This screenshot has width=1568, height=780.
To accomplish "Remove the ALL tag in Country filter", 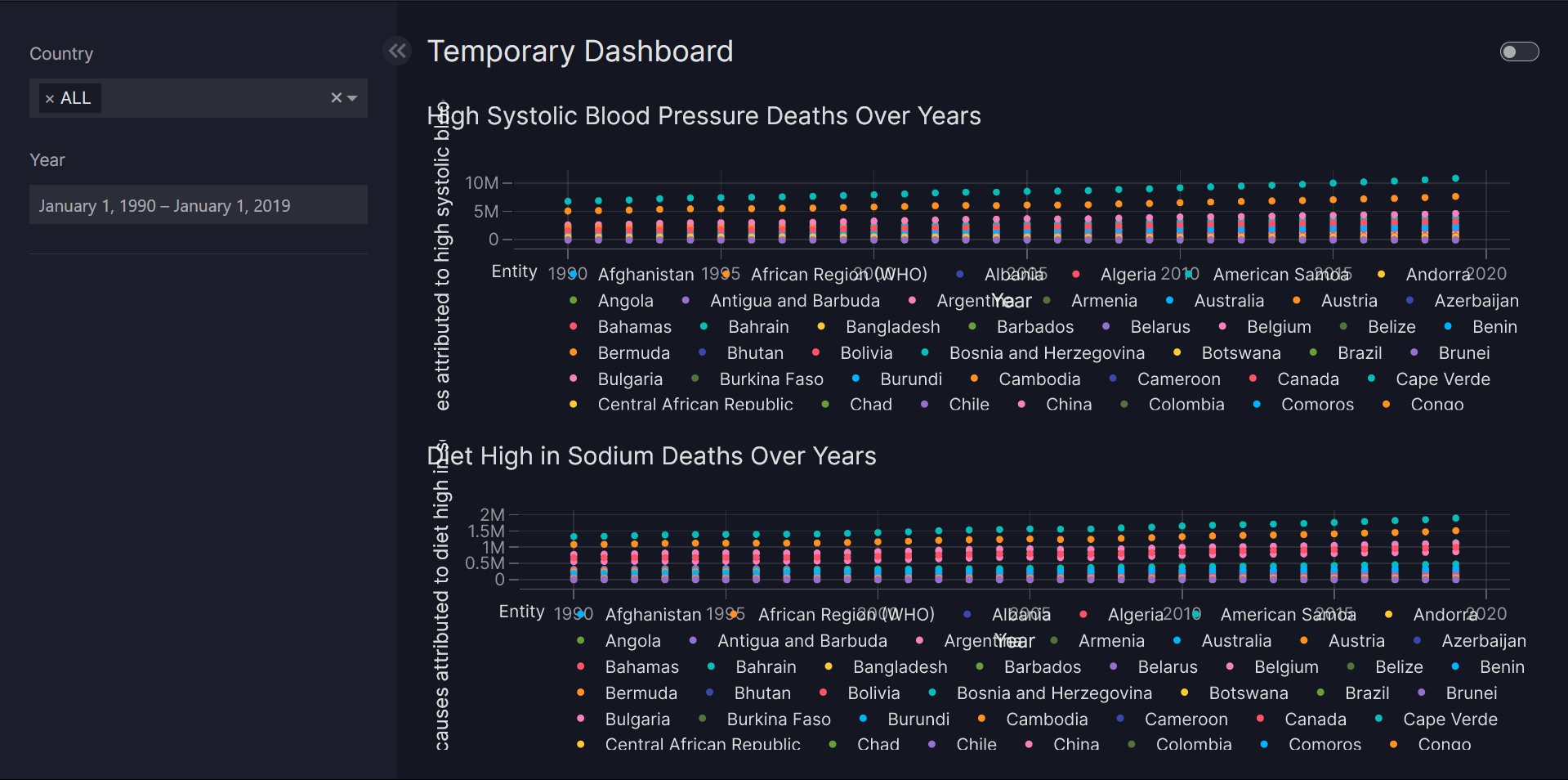I will [x=50, y=99].
